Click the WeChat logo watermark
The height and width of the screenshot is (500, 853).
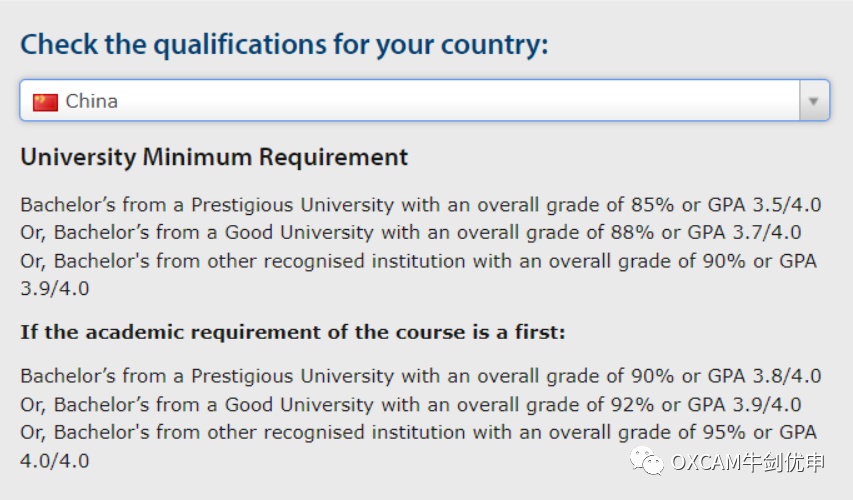pyautogui.click(x=647, y=461)
